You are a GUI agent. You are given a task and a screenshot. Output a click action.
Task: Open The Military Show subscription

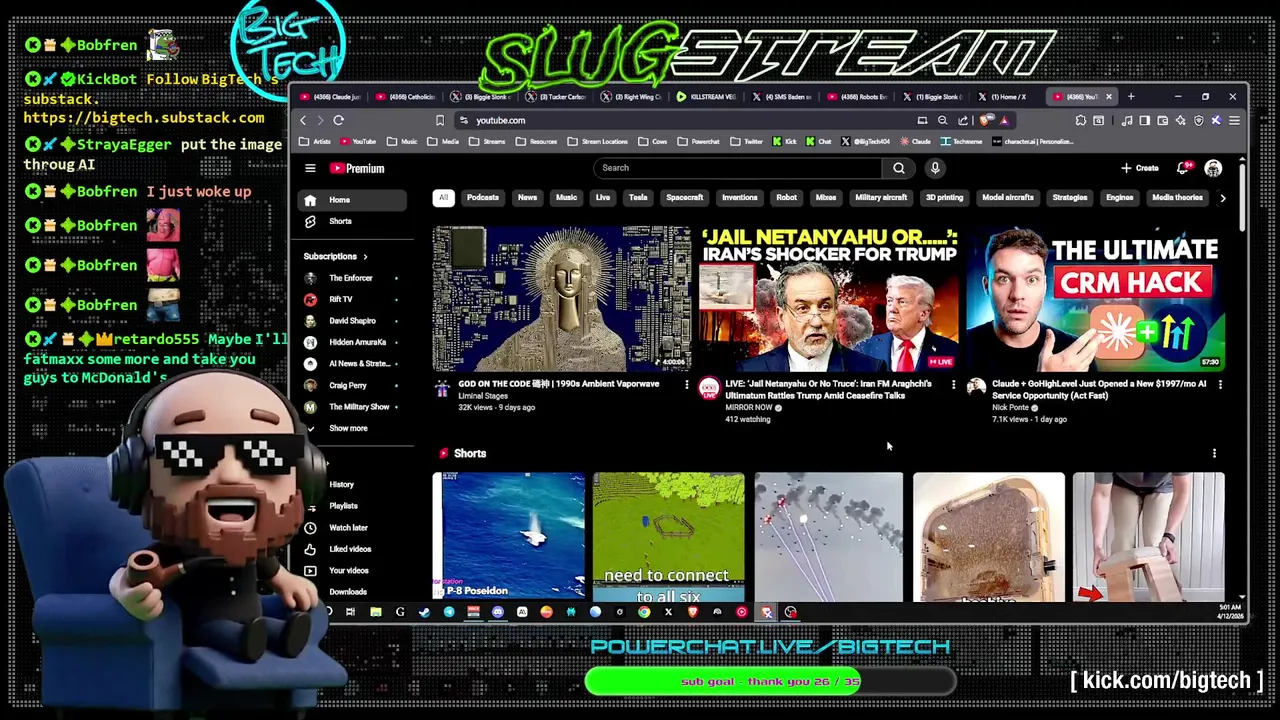[x=352, y=407]
